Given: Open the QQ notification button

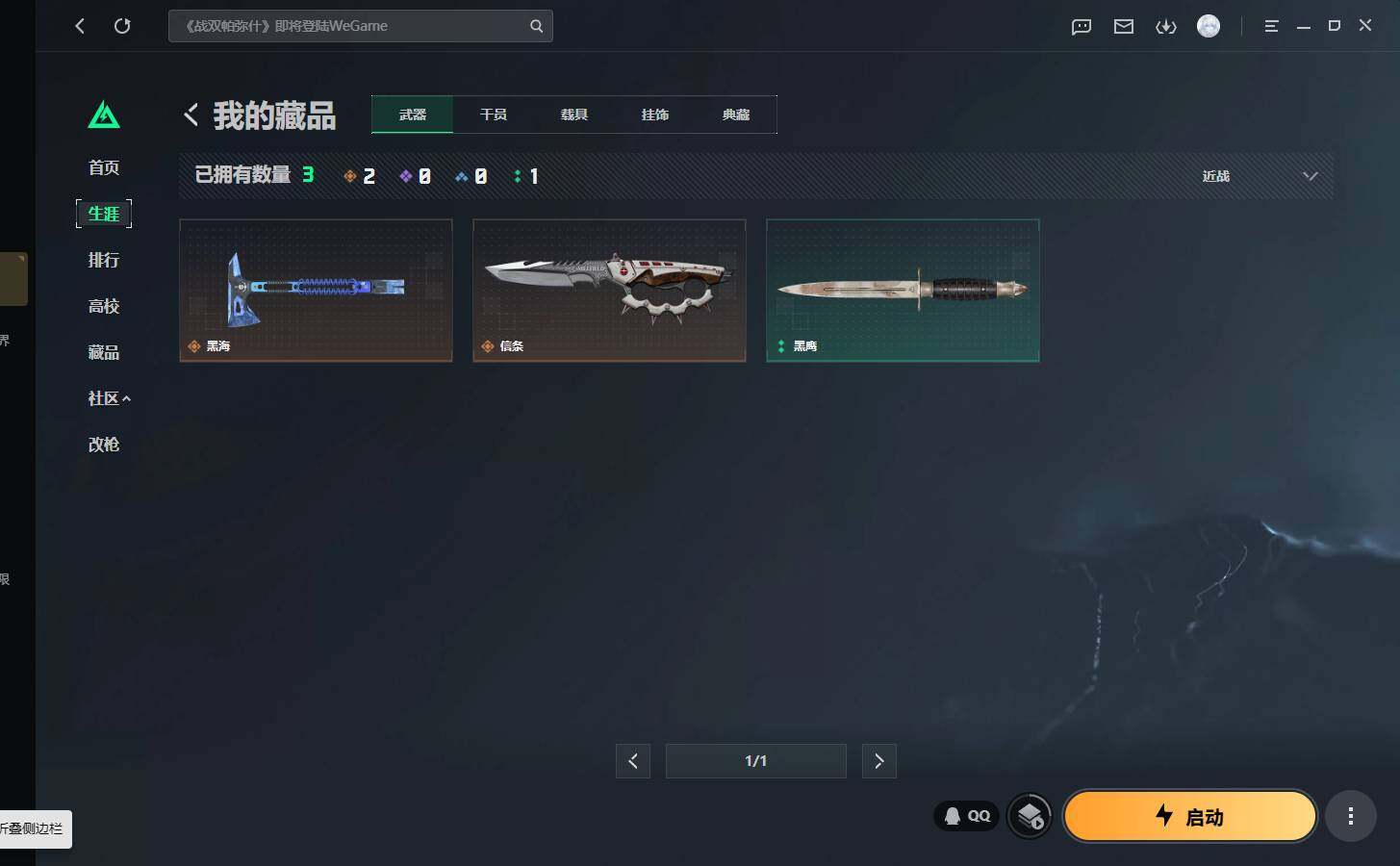Looking at the screenshot, I should click(966, 816).
